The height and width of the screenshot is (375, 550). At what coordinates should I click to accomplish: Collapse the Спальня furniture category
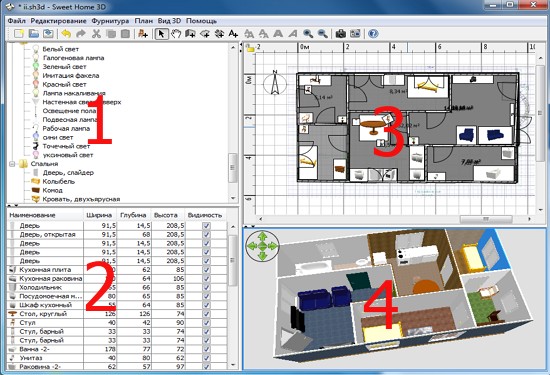[x=12, y=164]
